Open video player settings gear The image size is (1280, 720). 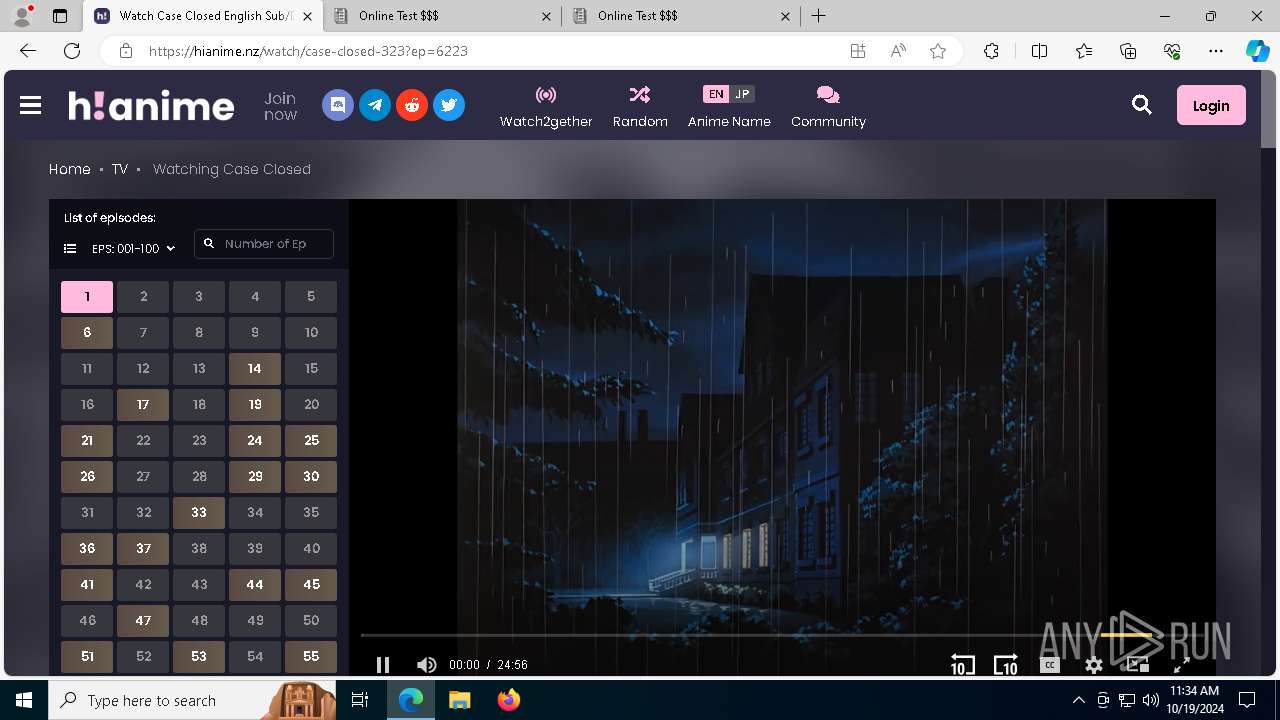coord(1094,665)
